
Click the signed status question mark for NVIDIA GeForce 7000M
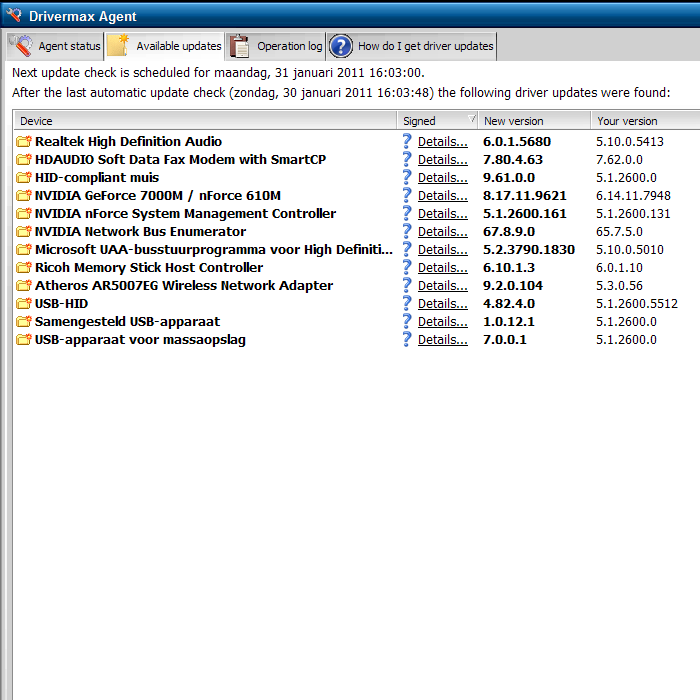(407, 195)
